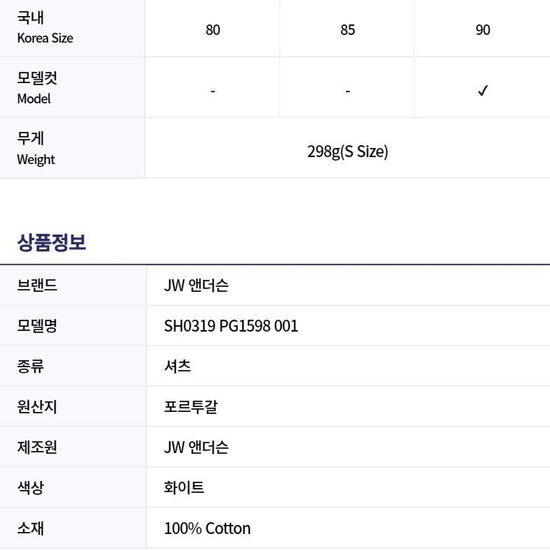Select Korea size 90 cell

[x=482, y=30]
